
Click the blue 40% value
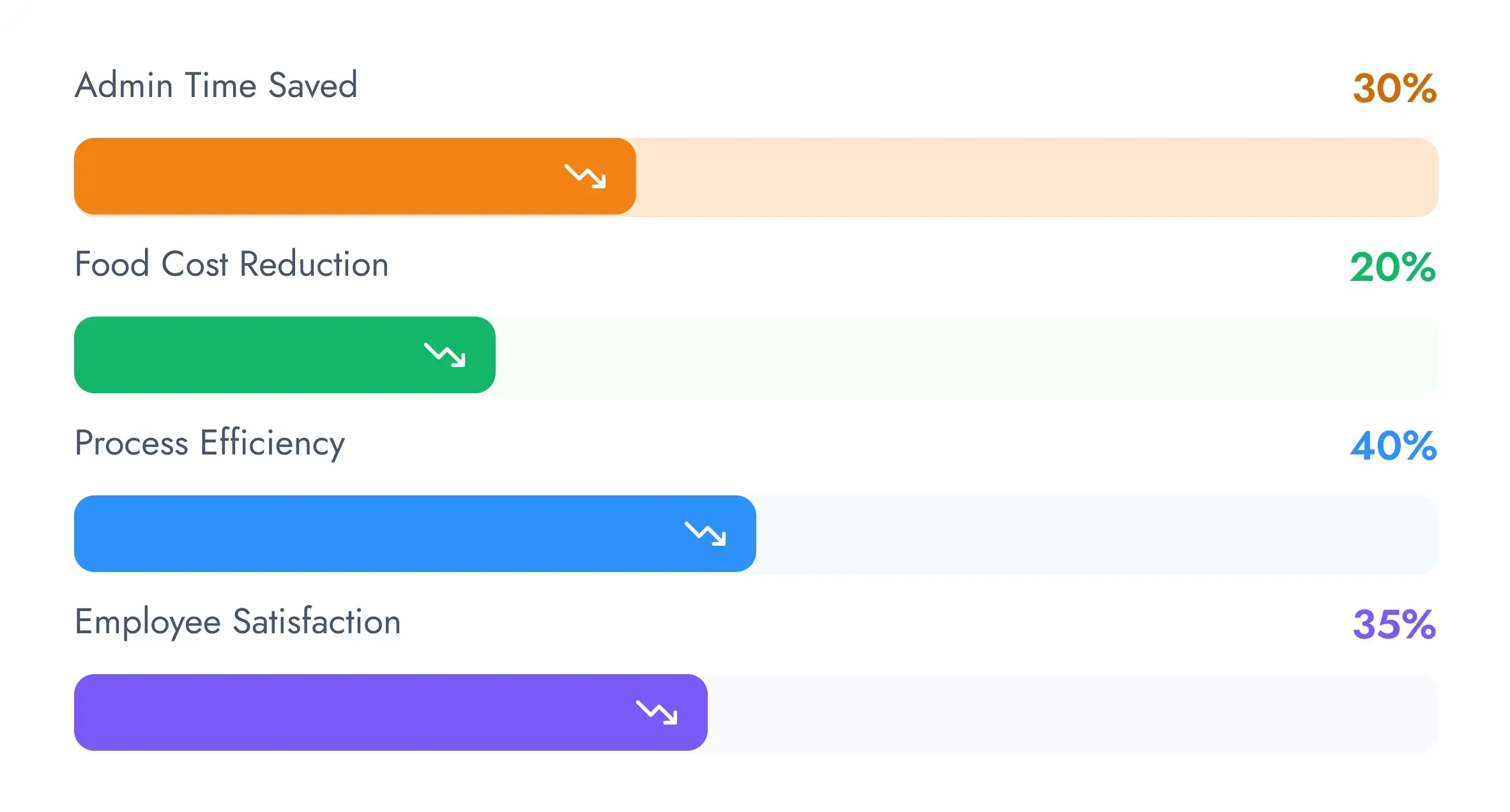click(1393, 446)
